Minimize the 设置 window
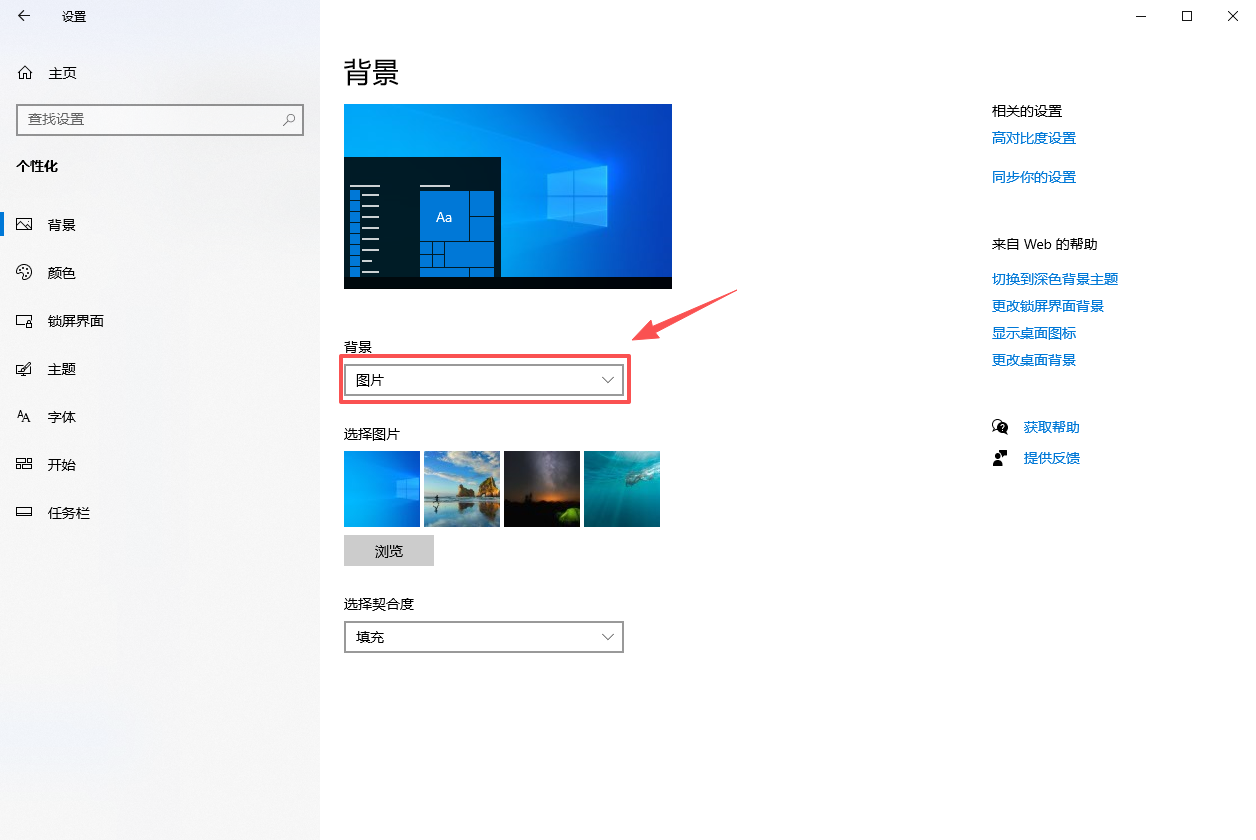 (x=1141, y=16)
